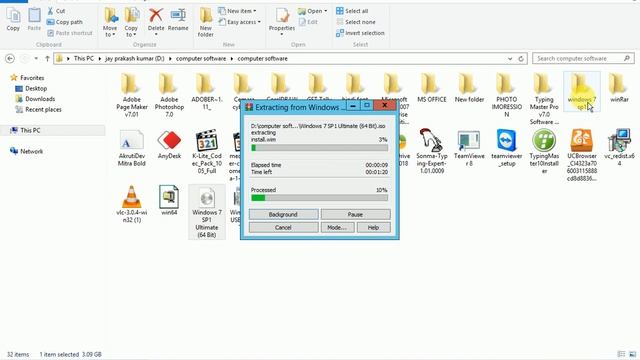Image resolution: width=640 pixels, height=360 pixels.
Task: Select the K-Lite Codec Pack file
Action: (x=207, y=152)
